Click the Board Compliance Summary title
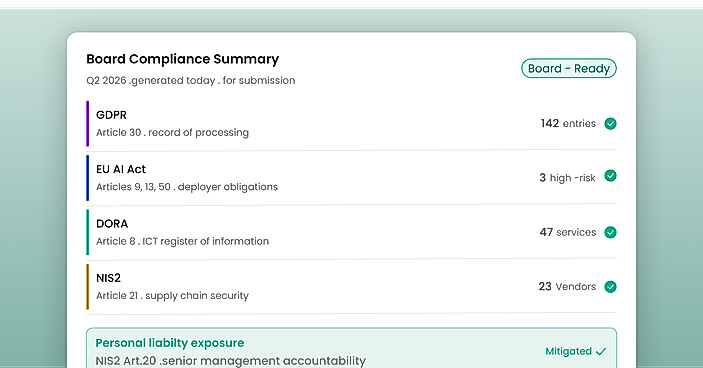 point(182,59)
